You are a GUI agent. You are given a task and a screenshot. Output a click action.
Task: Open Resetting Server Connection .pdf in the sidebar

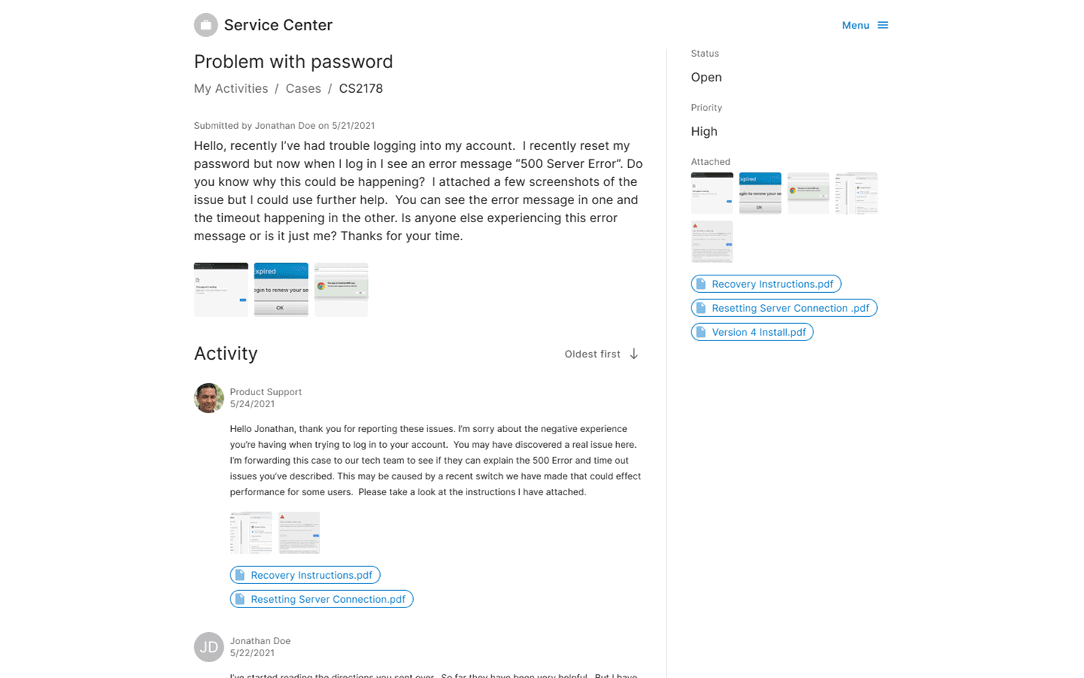(x=792, y=308)
